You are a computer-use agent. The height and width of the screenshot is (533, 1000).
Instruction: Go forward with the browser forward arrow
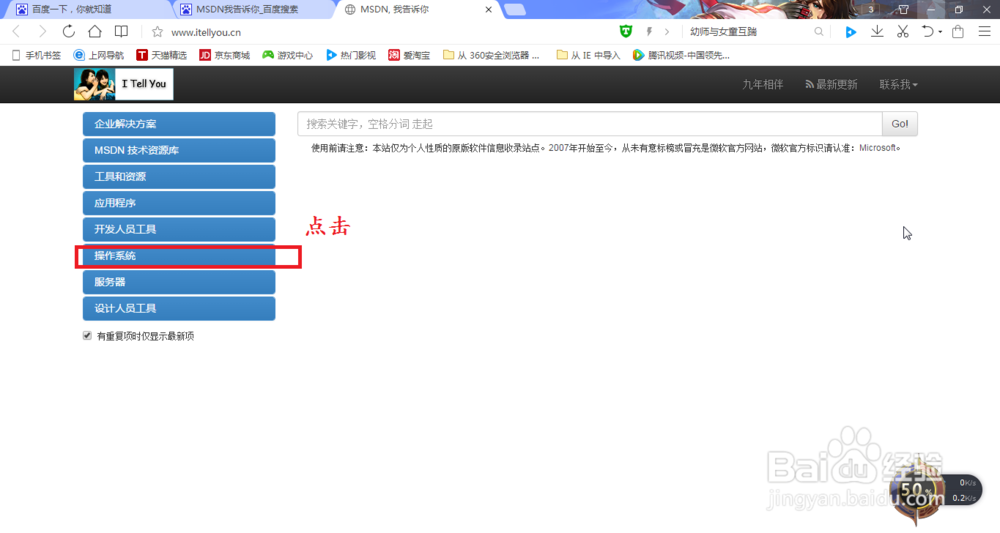(42, 31)
